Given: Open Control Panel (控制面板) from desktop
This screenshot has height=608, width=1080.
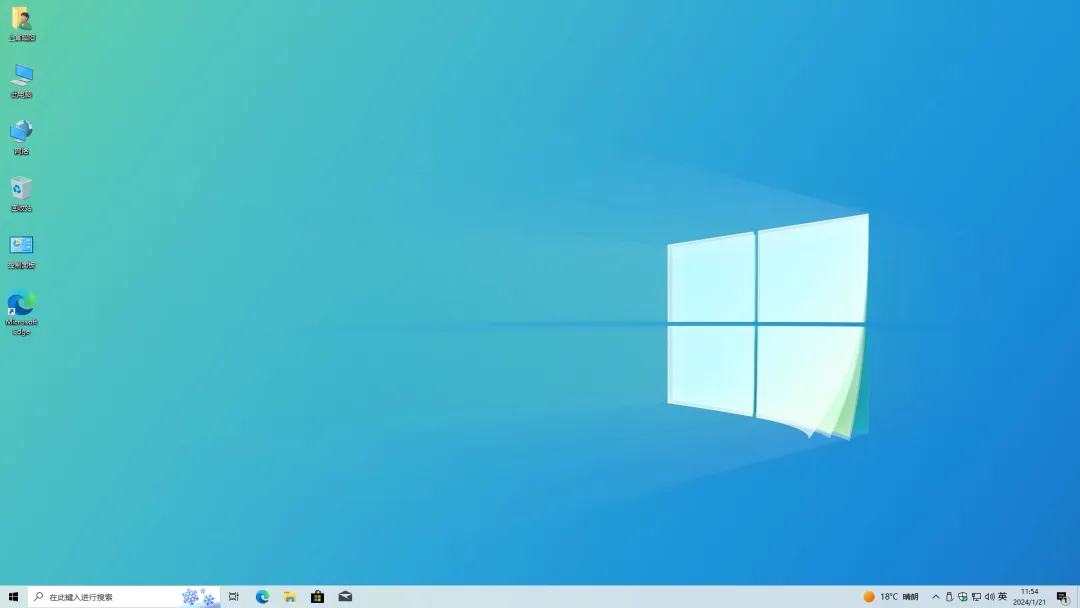Looking at the screenshot, I should coord(22,248).
